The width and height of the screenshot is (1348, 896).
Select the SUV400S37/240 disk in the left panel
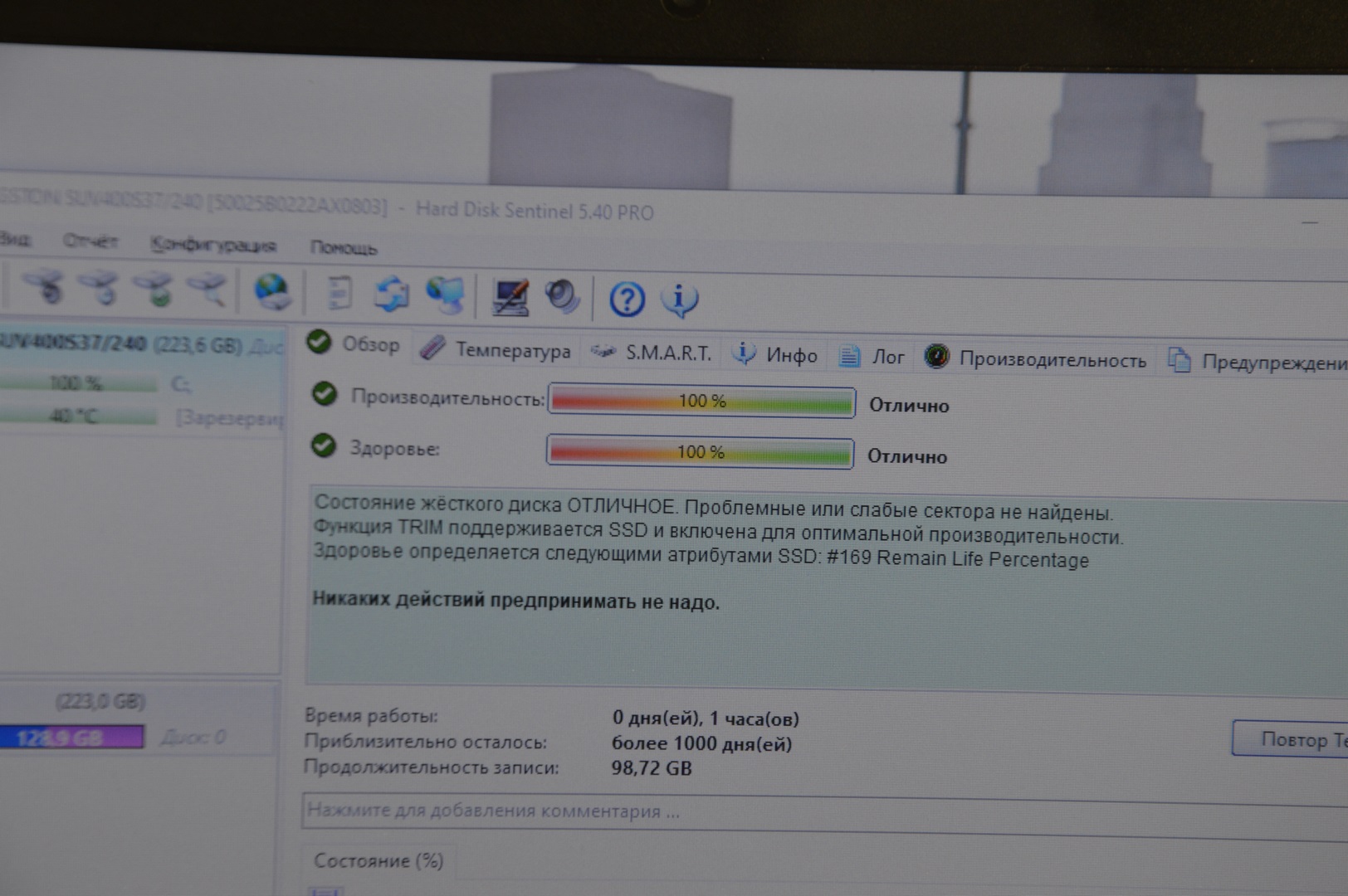point(141,344)
